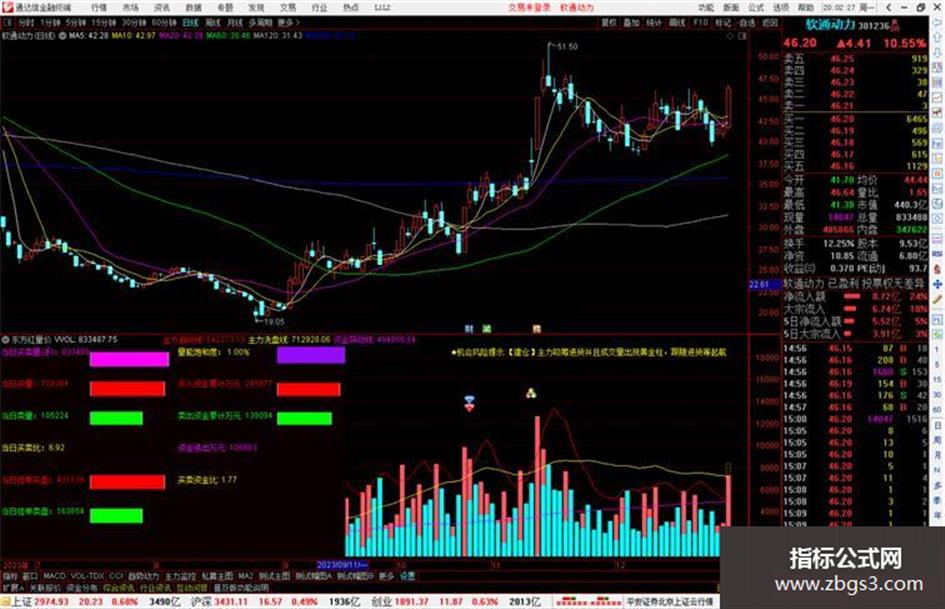
Task: Click the purple 量能饱和度 color bar
Action: pos(311,355)
